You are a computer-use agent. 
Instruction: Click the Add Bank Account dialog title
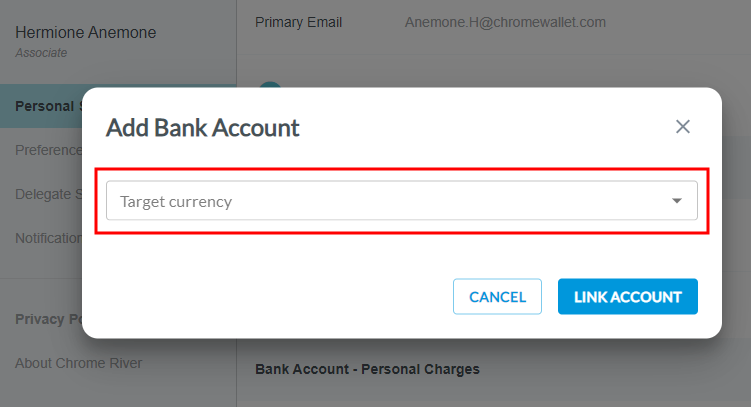click(x=203, y=128)
